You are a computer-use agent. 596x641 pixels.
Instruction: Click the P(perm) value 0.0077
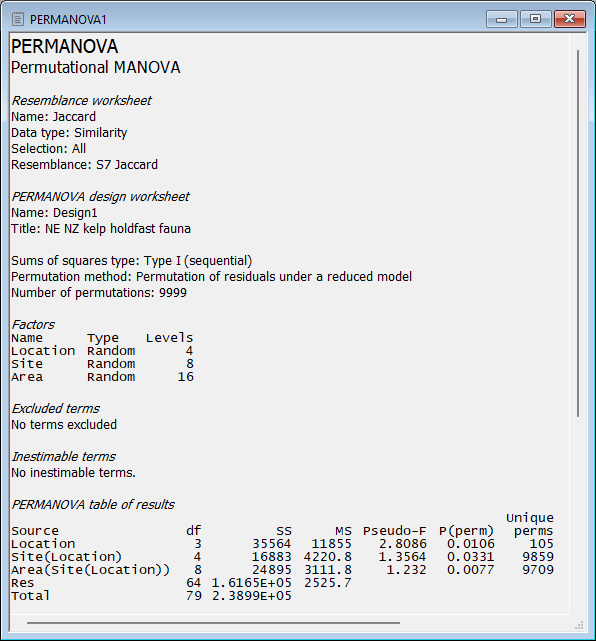tap(471, 570)
